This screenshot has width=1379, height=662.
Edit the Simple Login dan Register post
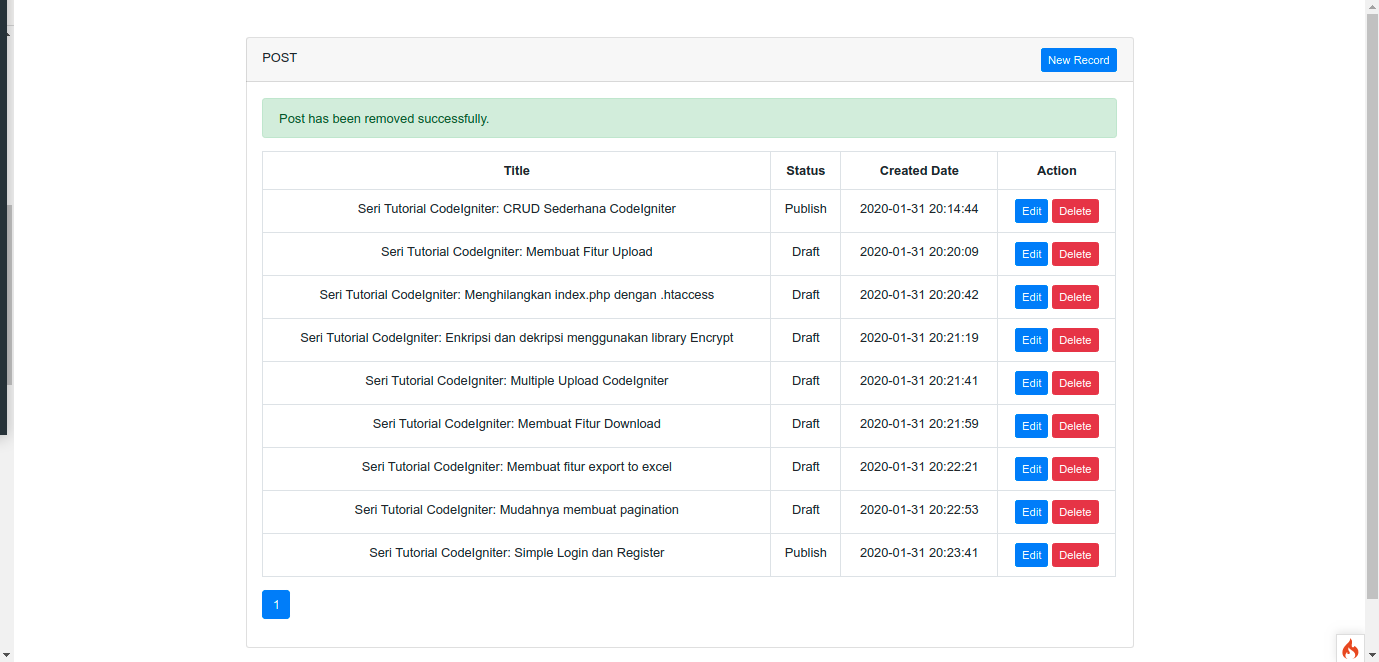coord(1031,555)
